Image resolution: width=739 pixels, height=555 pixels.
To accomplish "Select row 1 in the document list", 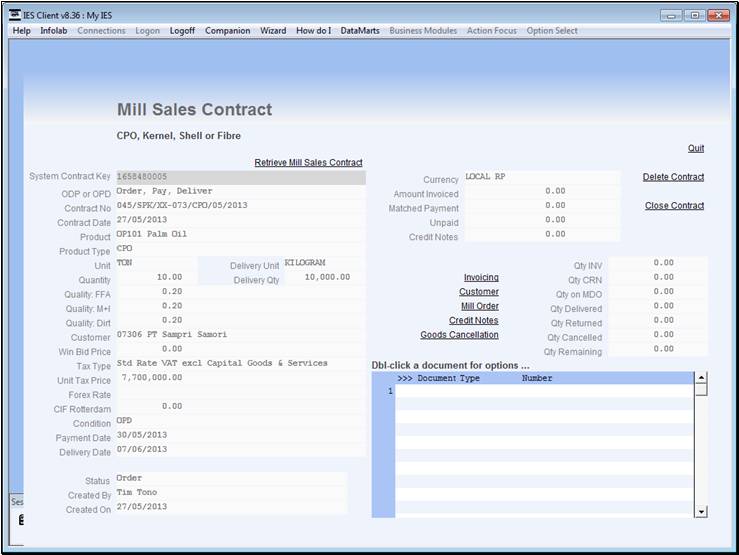I will coord(544,391).
